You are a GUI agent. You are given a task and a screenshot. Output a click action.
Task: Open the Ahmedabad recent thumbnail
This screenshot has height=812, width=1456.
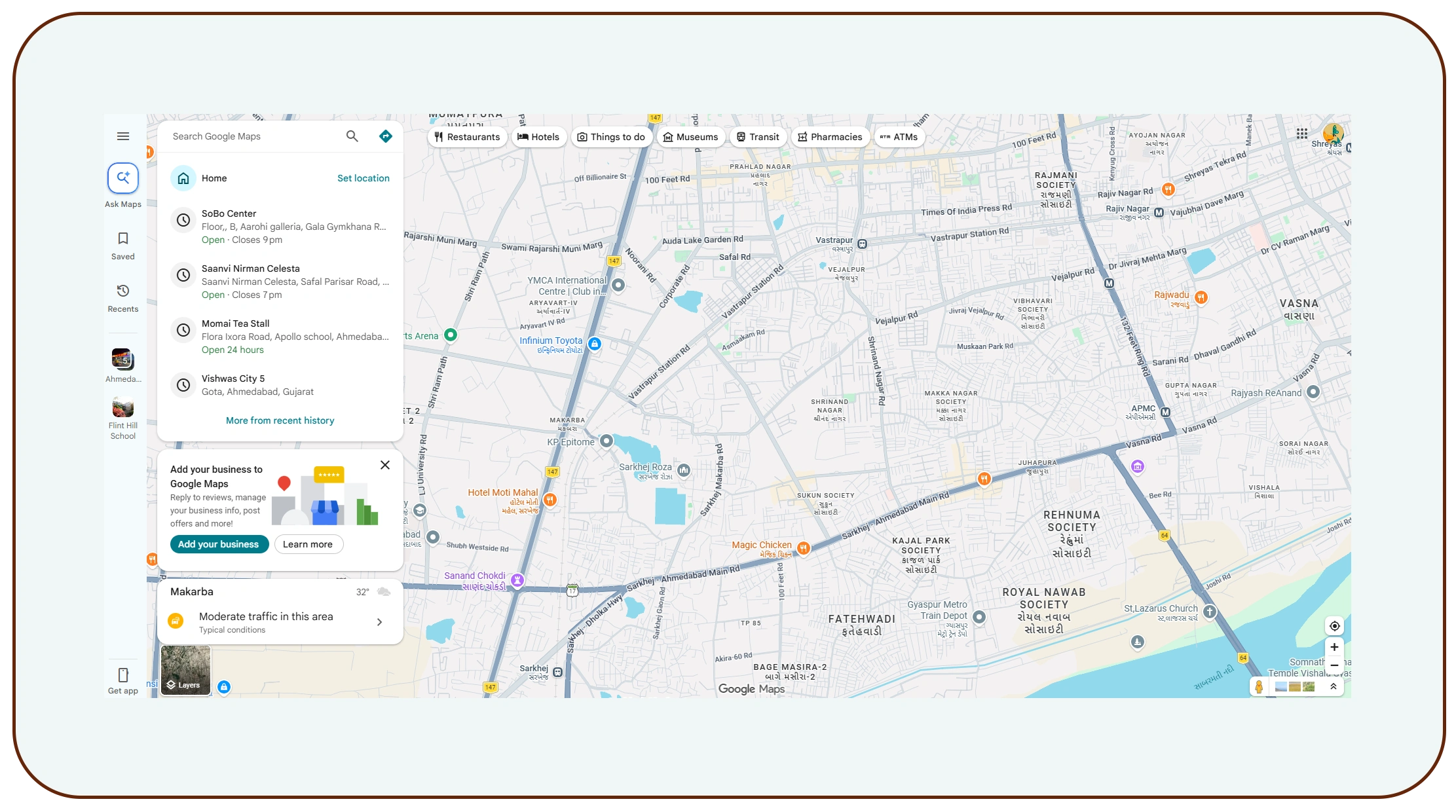coord(123,366)
